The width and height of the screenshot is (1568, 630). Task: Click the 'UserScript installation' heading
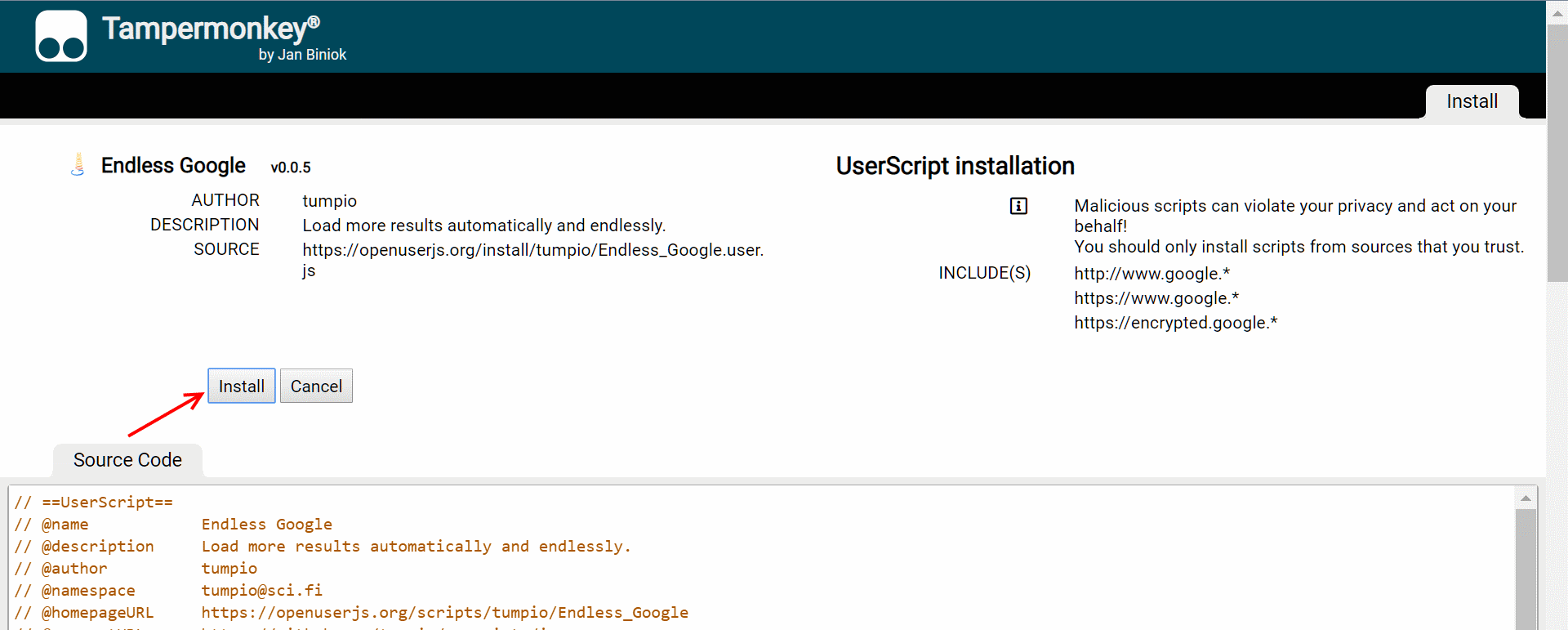pos(955,166)
